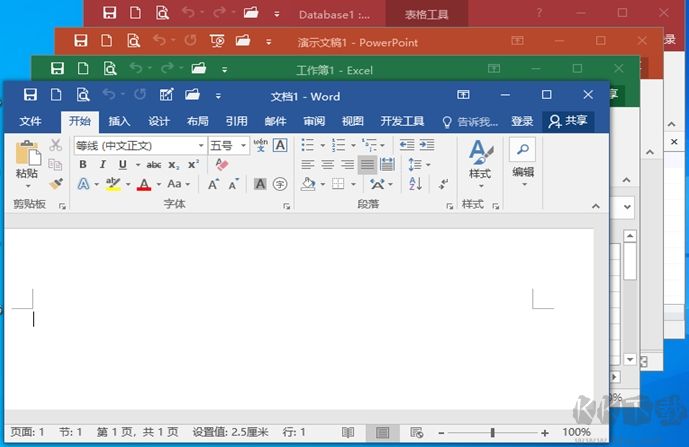Click the Format Painter brush icon
The height and width of the screenshot is (447, 689).
[x=56, y=184]
